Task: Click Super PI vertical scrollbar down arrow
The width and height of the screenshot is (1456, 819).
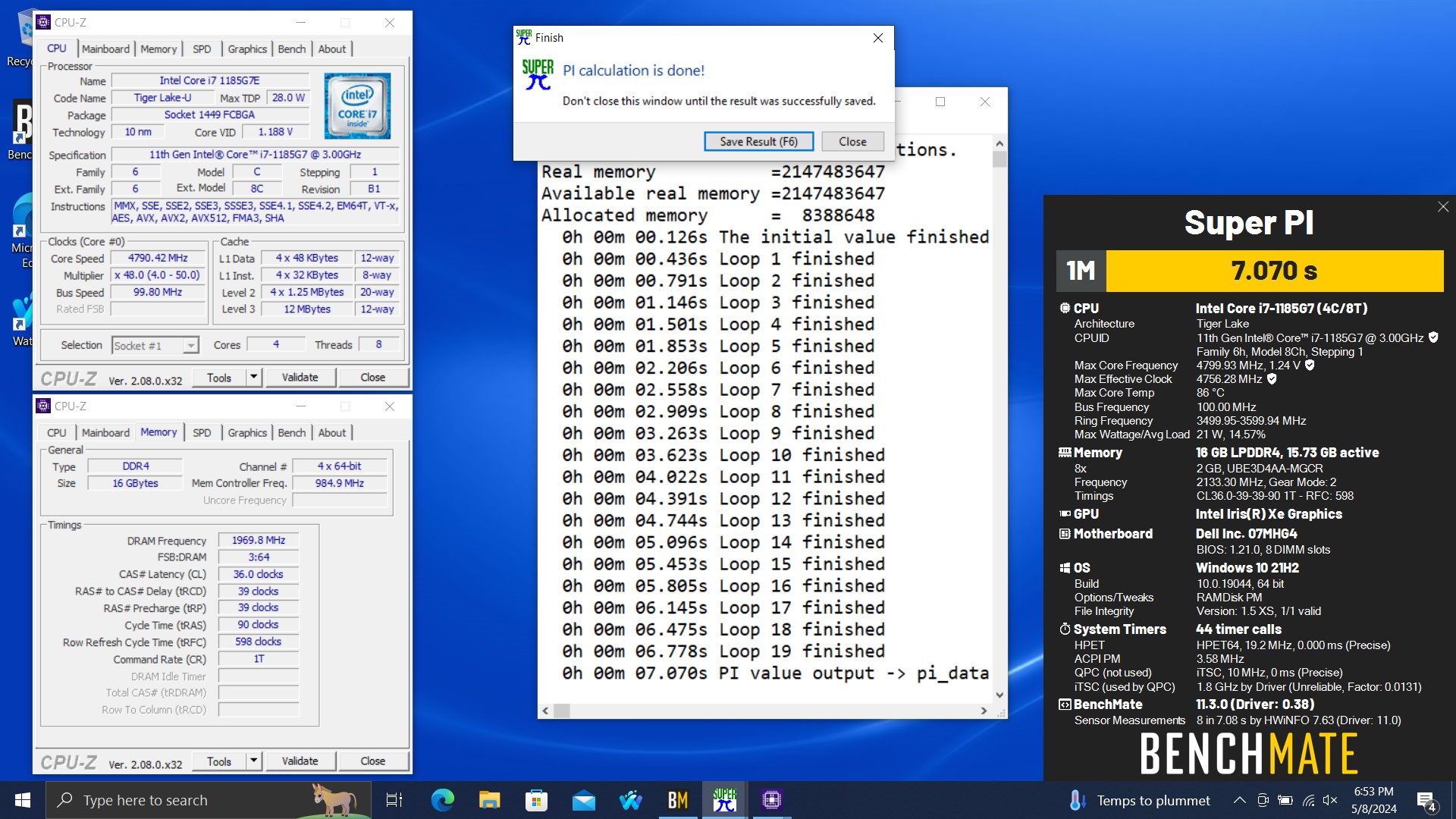Action: (999, 695)
